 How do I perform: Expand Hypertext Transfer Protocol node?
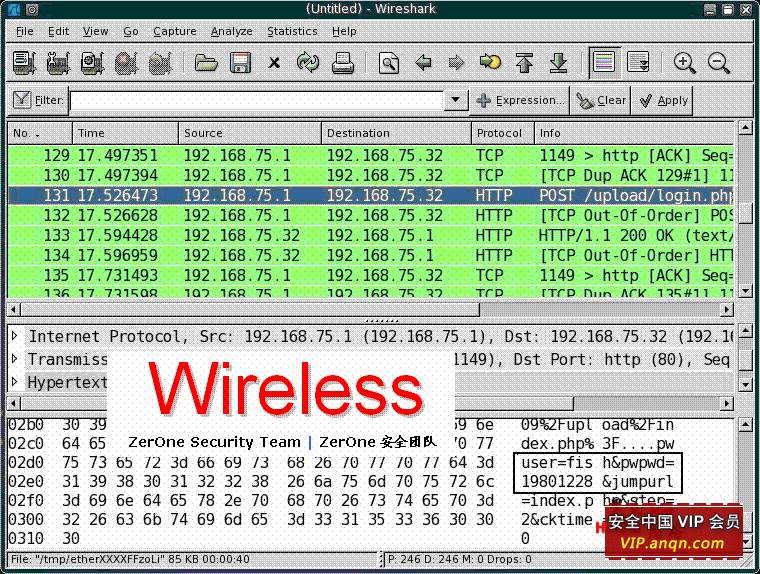15,382
